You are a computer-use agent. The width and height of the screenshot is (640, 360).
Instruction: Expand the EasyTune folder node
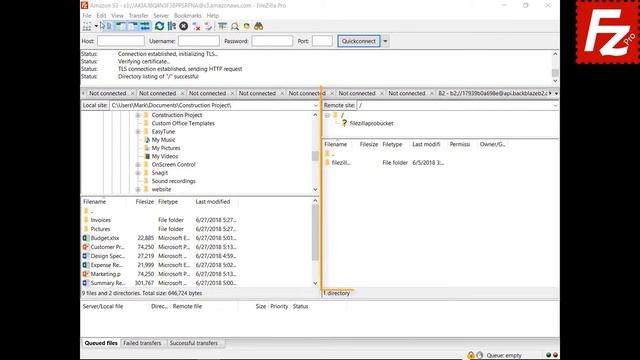pyautogui.click(x=138, y=132)
